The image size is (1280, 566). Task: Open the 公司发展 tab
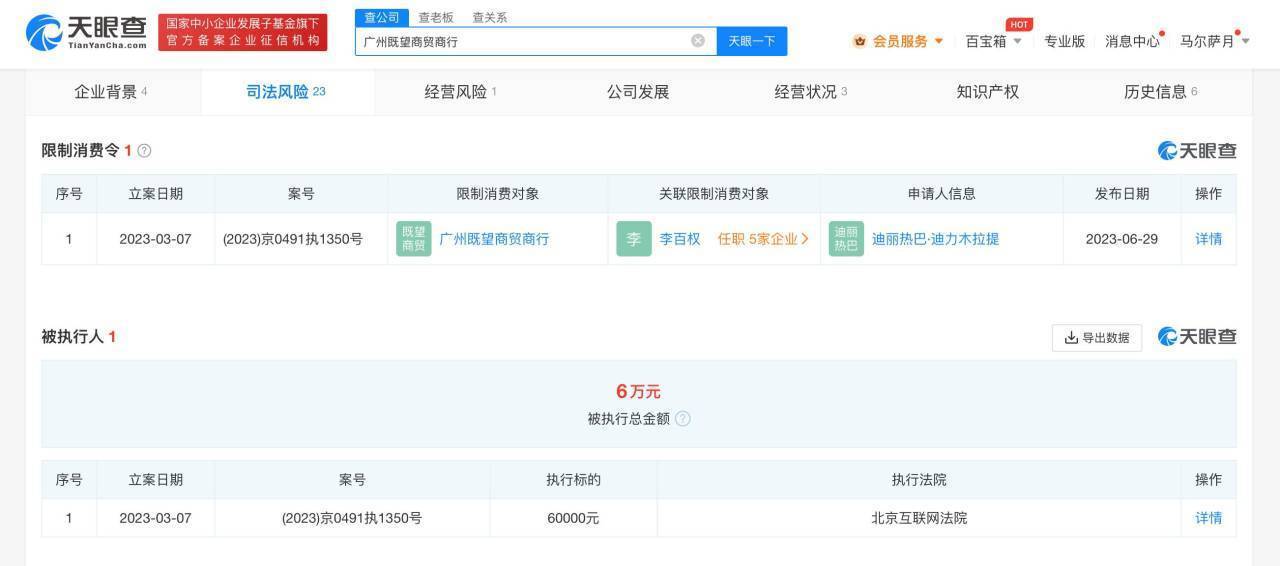point(638,92)
